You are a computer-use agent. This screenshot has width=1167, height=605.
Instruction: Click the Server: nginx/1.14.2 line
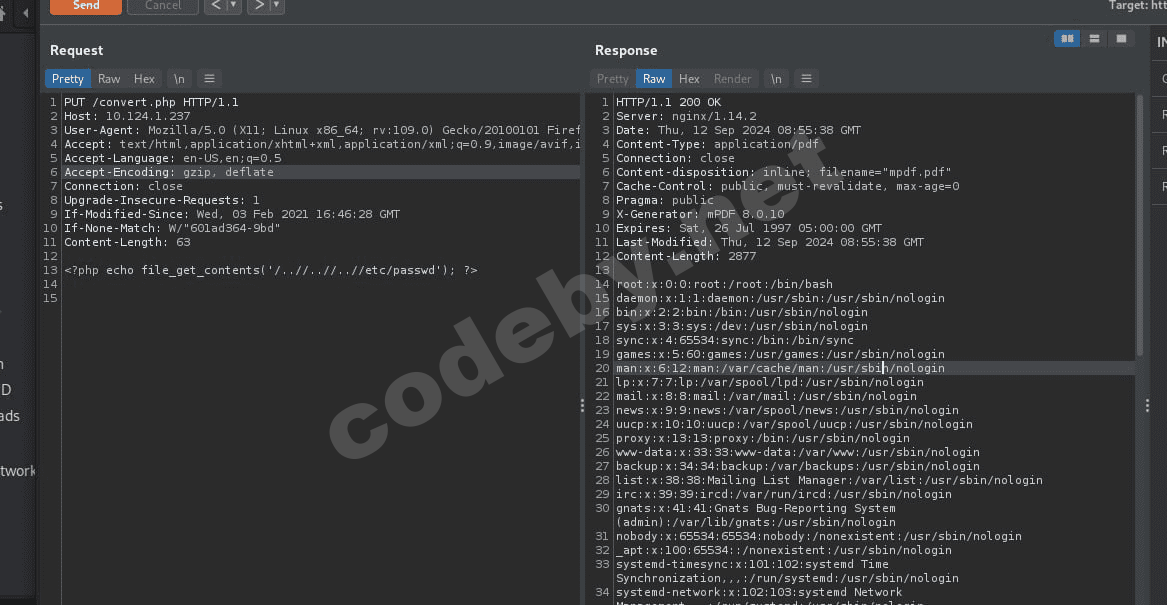click(x=686, y=116)
